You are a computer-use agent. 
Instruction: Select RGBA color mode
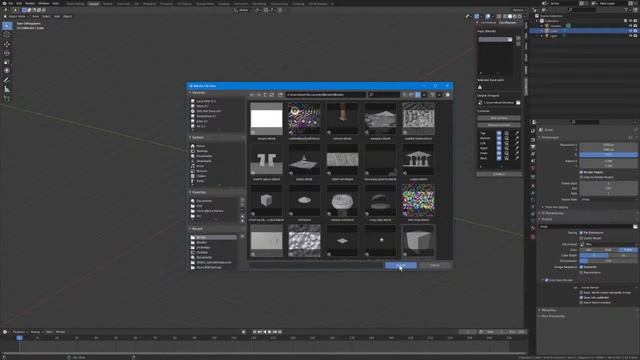tap(628, 249)
